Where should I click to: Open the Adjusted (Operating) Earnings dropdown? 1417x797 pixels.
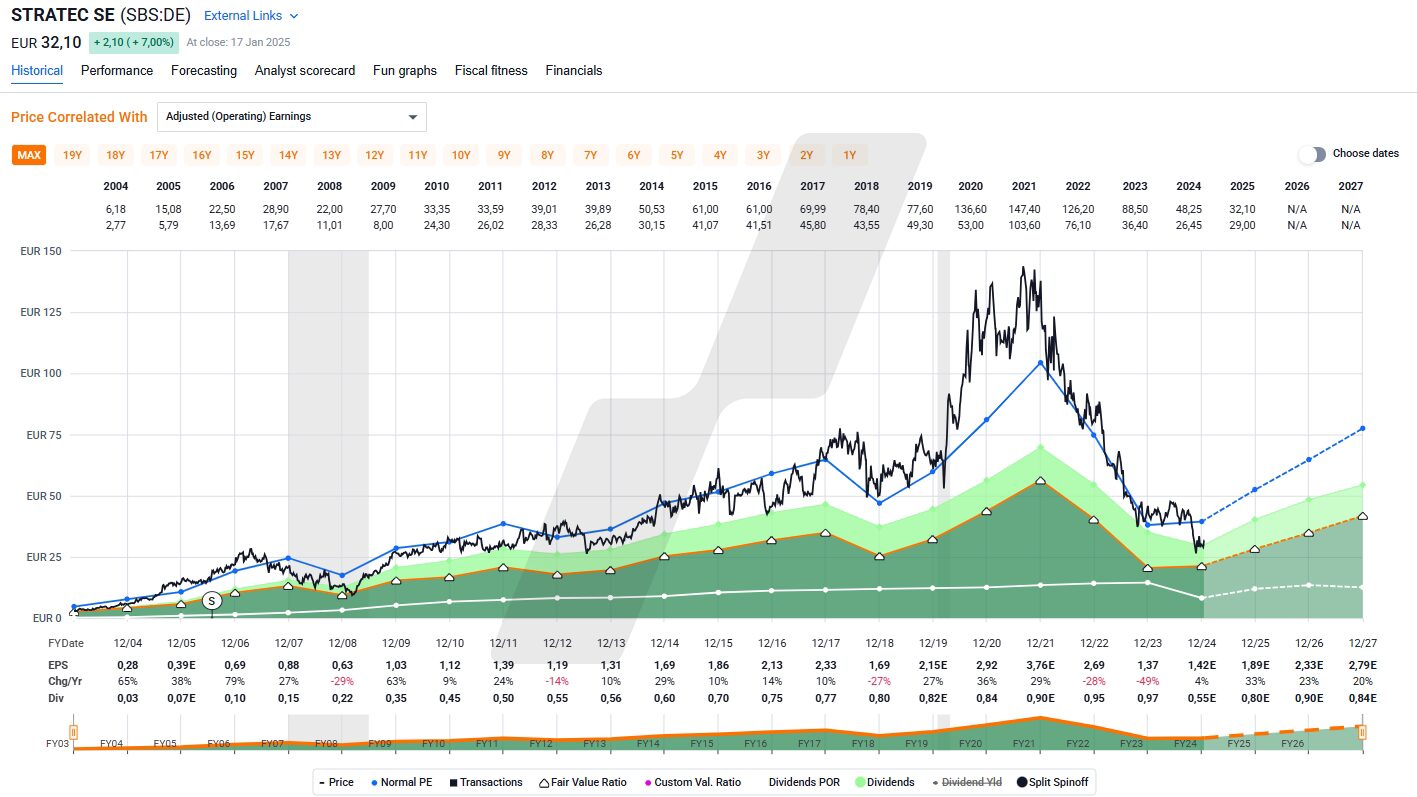[x=292, y=117]
